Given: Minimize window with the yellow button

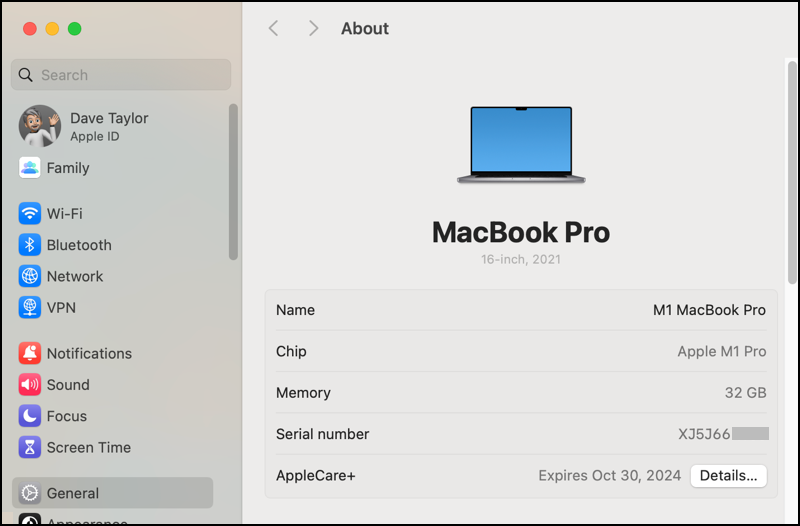Looking at the screenshot, I should (x=52, y=29).
